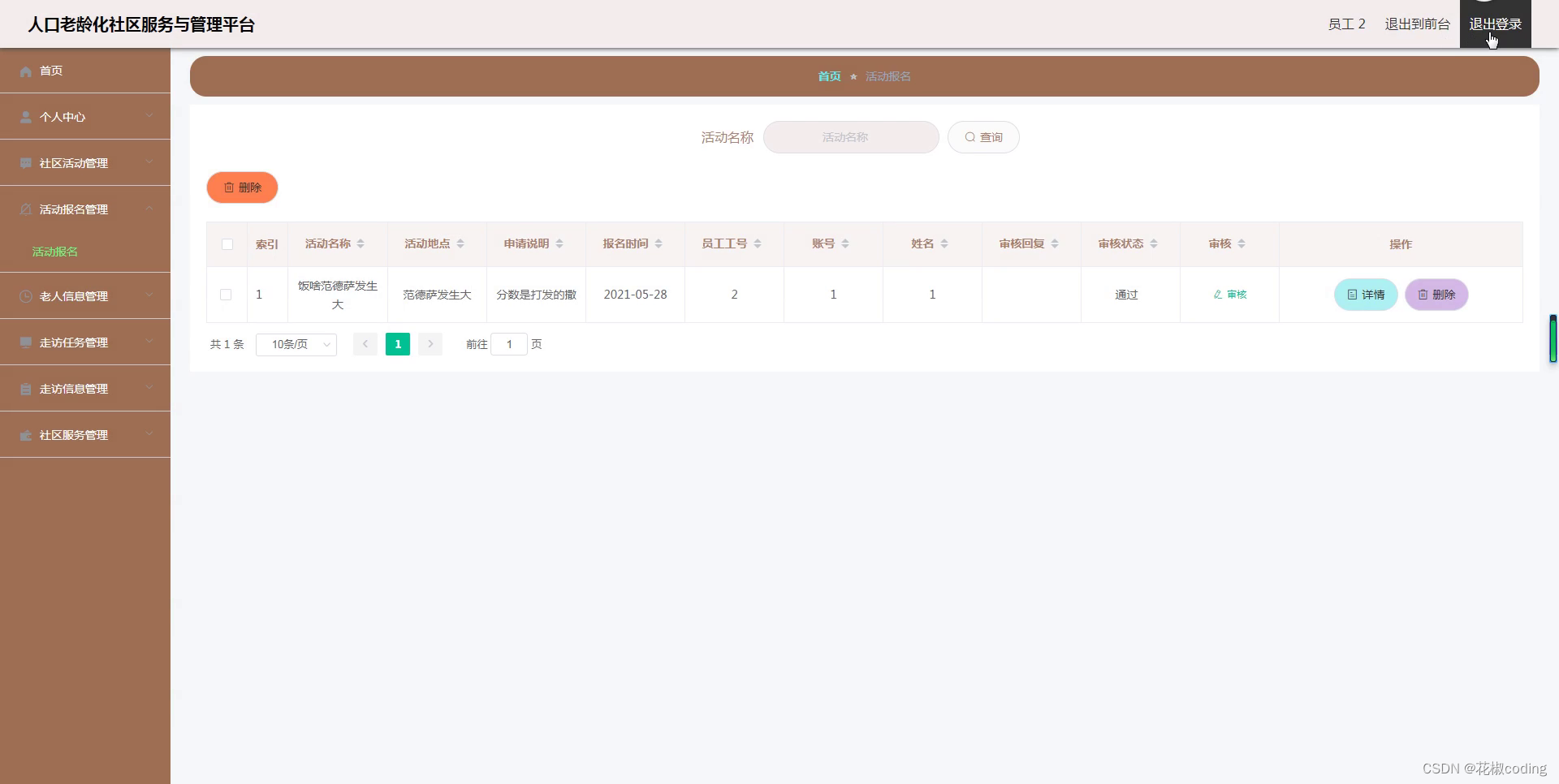Sort the table by the 账号 column
Viewport: 1559px width, 784px height.
coord(845,244)
